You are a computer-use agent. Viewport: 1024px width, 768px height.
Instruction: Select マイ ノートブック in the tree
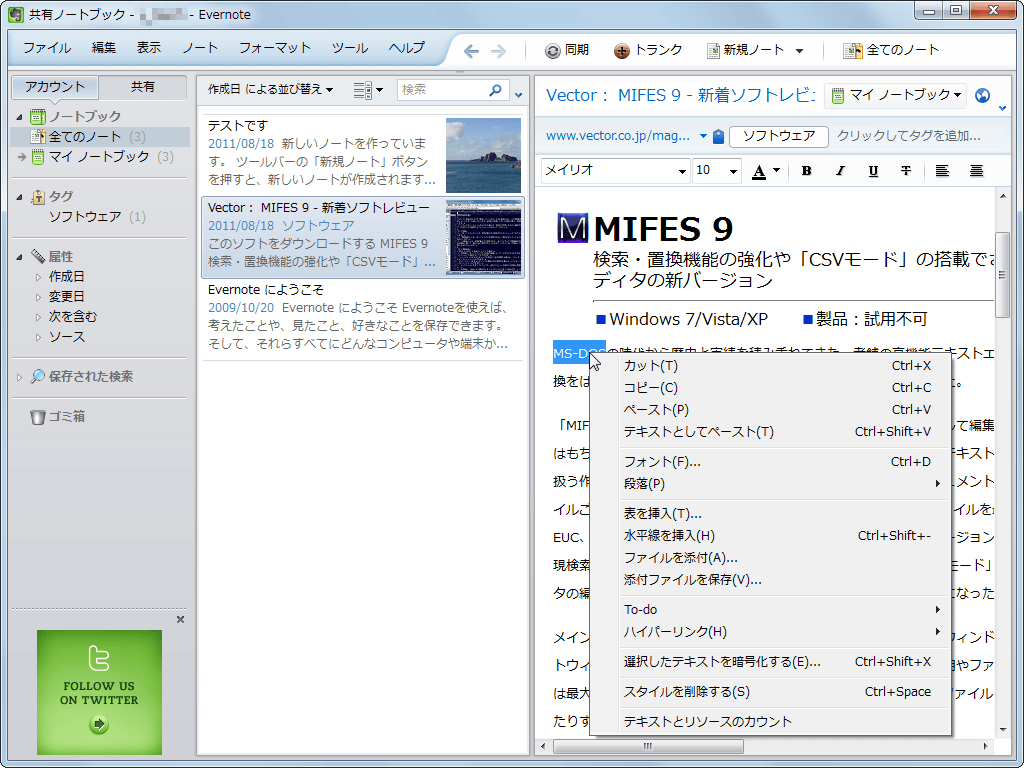(x=101, y=157)
